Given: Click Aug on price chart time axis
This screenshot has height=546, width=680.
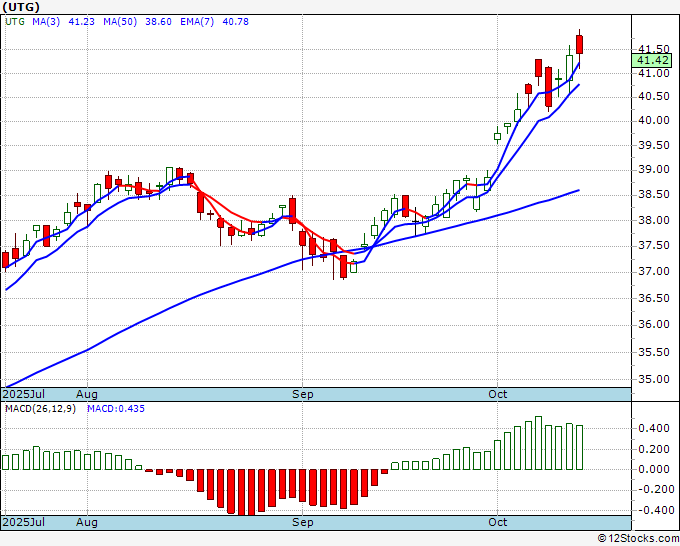Looking at the screenshot, I should point(87,394).
